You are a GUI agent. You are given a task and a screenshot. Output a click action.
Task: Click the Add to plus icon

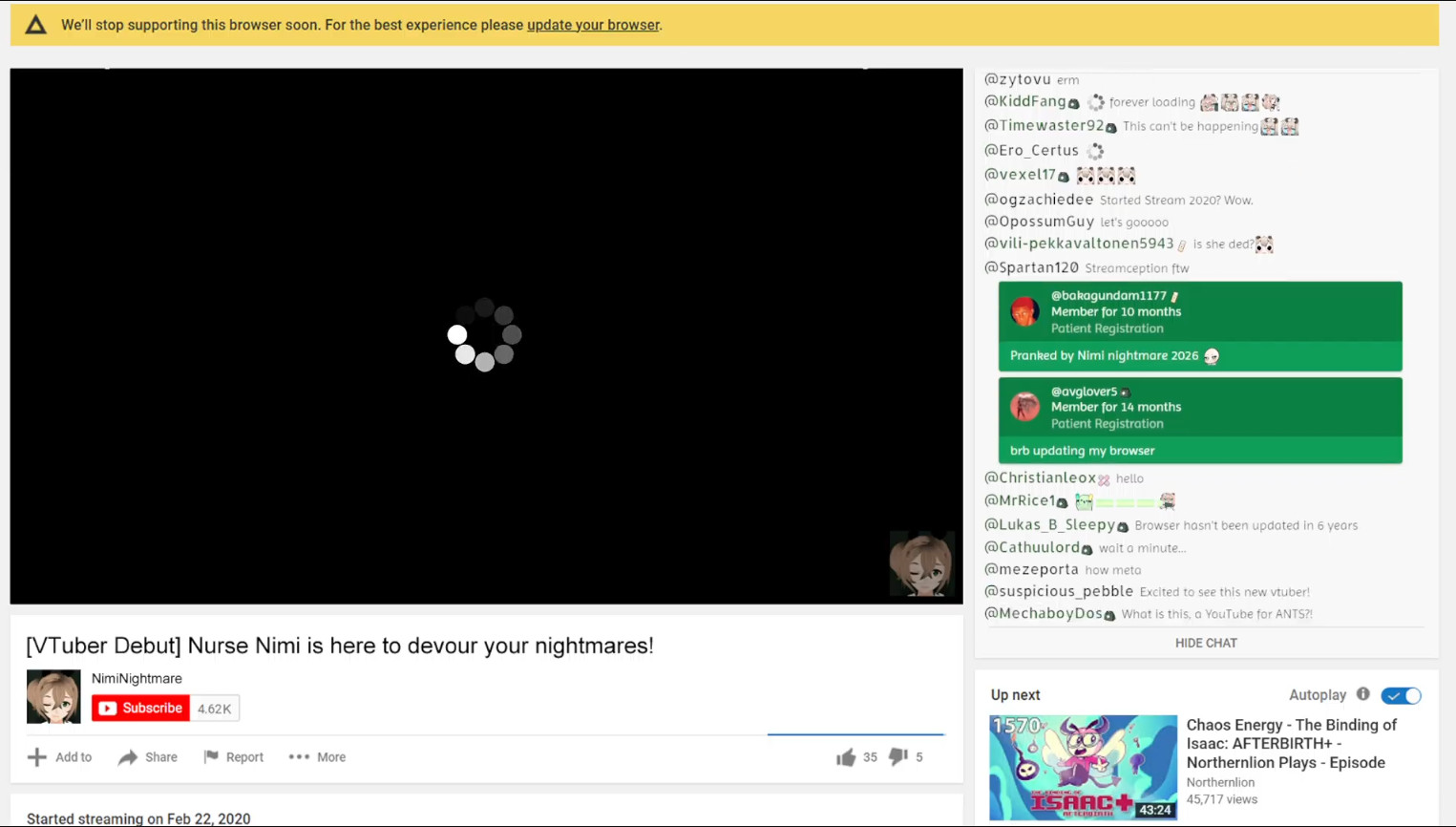pos(37,757)
